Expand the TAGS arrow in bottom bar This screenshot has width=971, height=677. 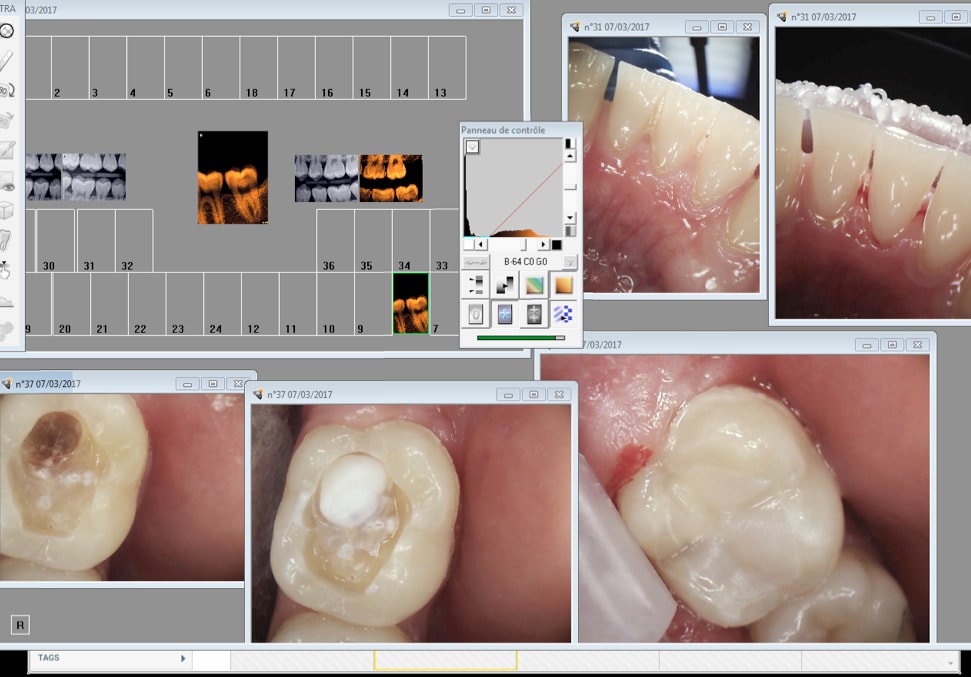click(x=183, y=658)
